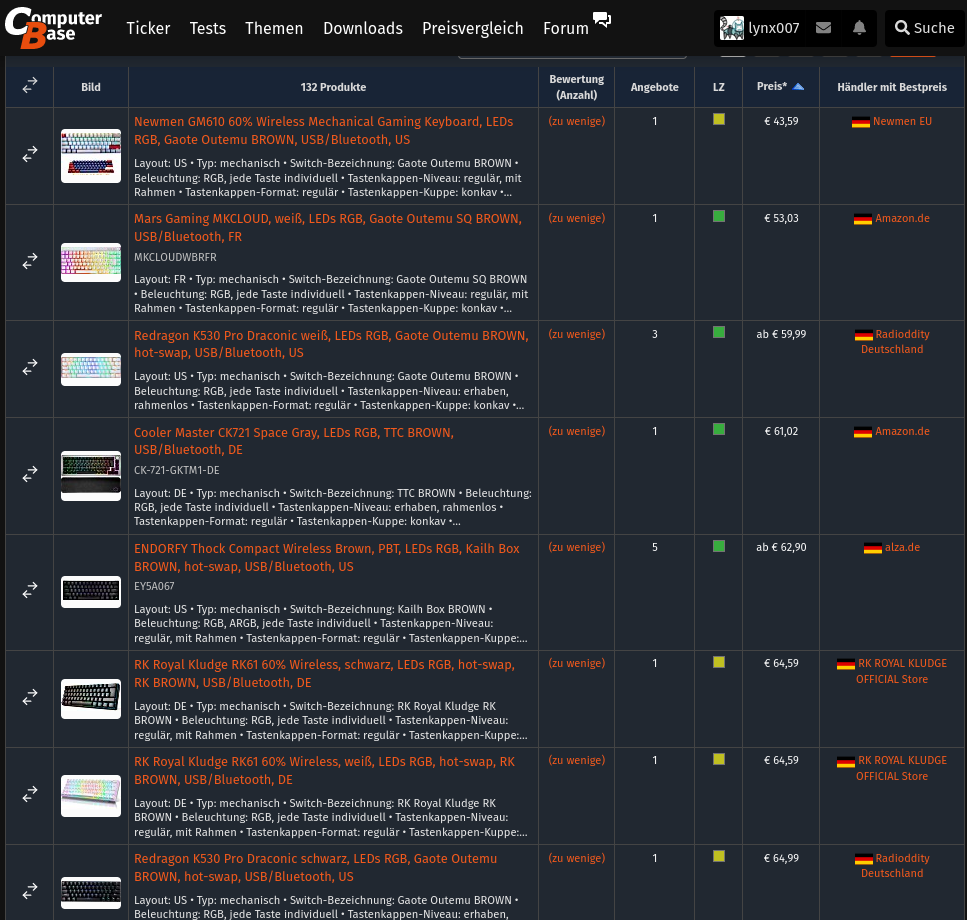Click green availability square for ENDORFY Thock
The height and width of the screenshot is (920, 967).
718,546
